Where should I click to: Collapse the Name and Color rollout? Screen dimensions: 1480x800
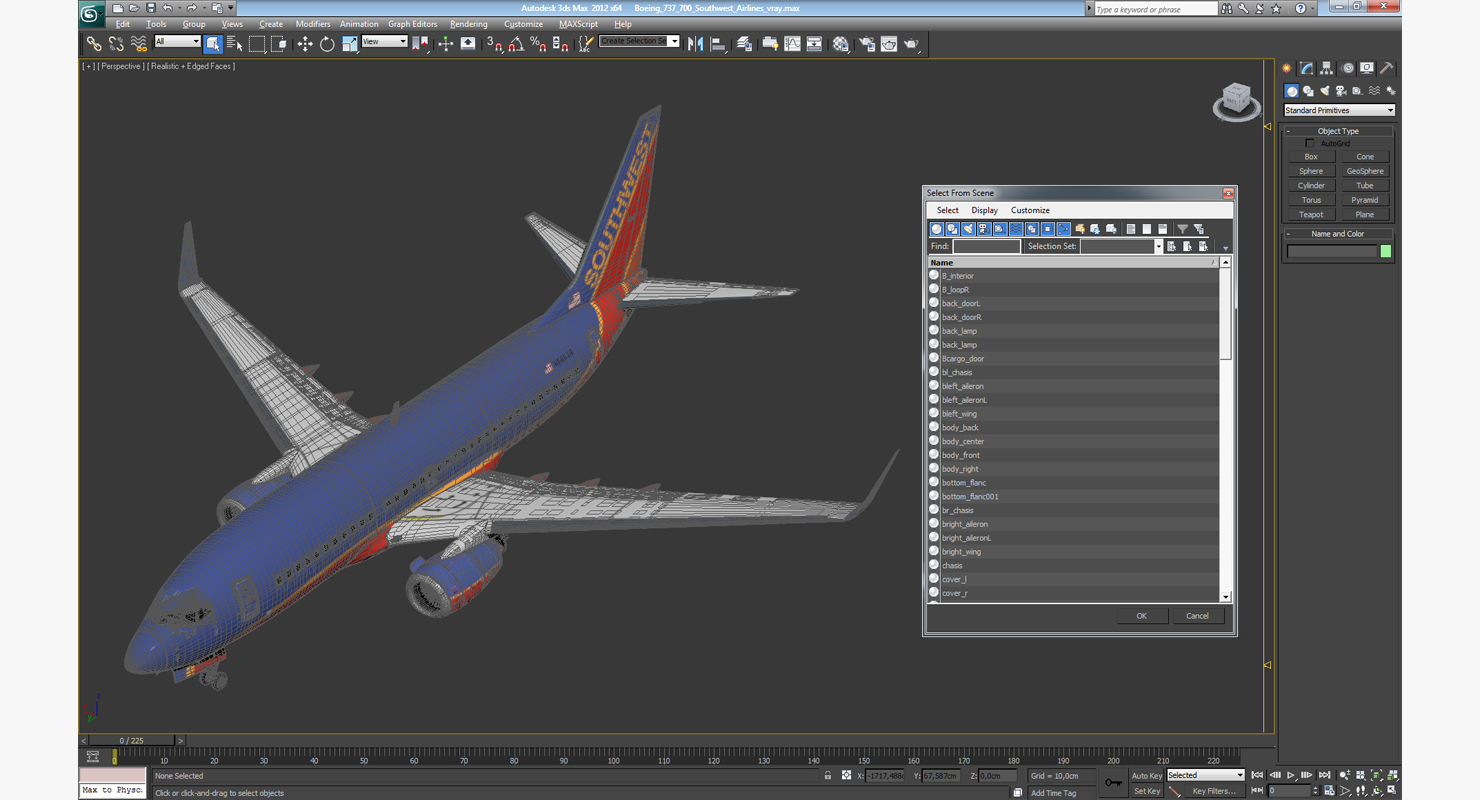(x=1338, y=234)
